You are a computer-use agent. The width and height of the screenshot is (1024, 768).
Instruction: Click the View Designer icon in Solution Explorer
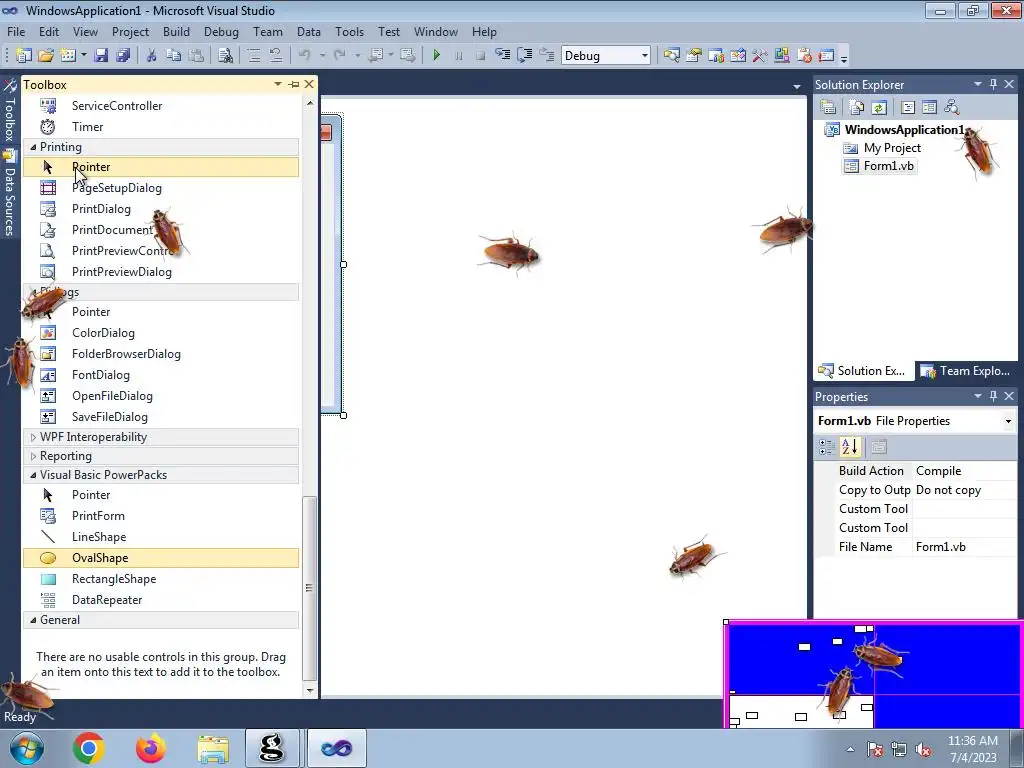(929, 107)
